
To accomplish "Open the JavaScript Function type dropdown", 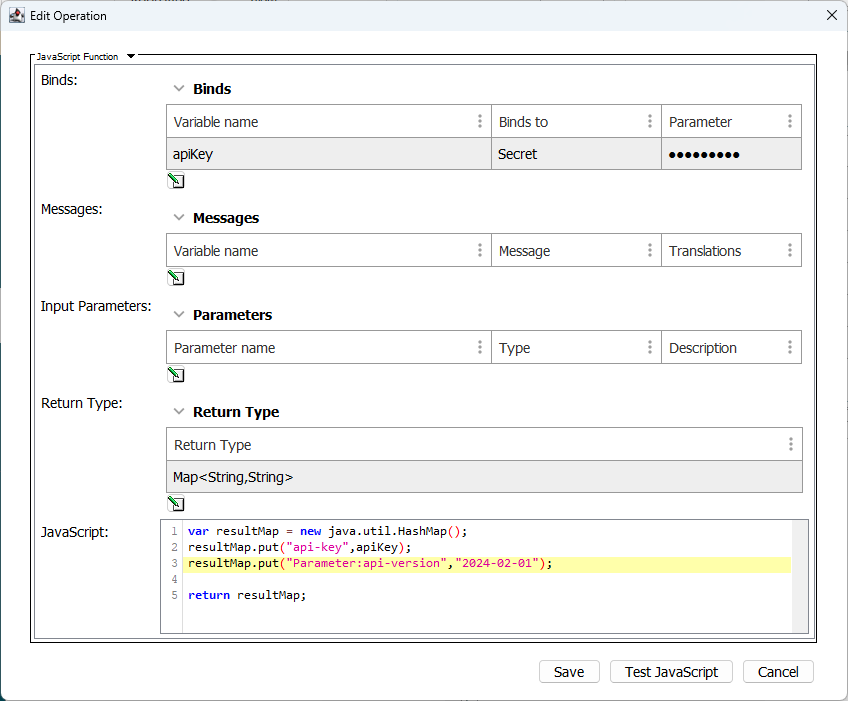I will pyautogui.click(x=131, y=57).
